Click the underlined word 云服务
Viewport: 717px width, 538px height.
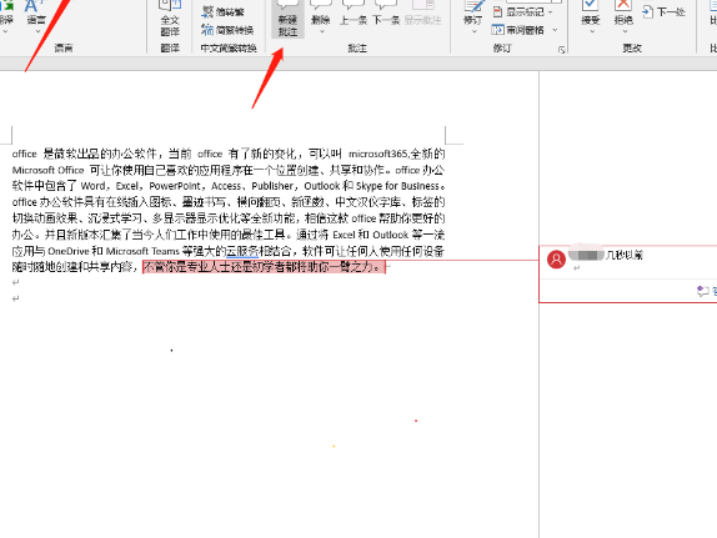[x=243, y=251]
